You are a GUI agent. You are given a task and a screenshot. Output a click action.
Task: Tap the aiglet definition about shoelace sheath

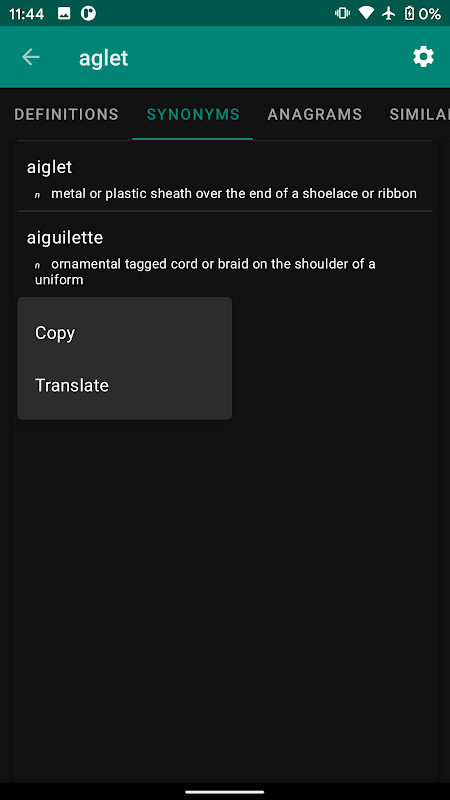tap(234, 194)
